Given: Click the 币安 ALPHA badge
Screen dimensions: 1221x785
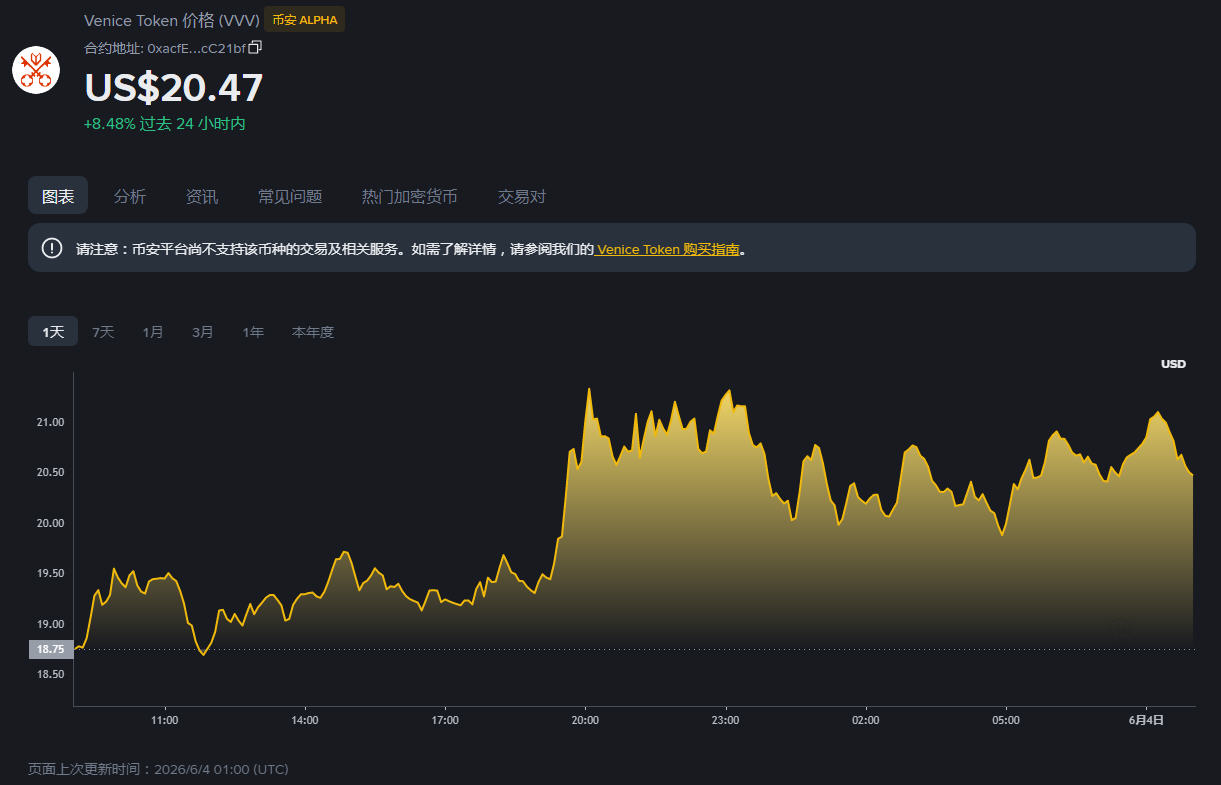Looking at the screenshot, I should (305, 20).
